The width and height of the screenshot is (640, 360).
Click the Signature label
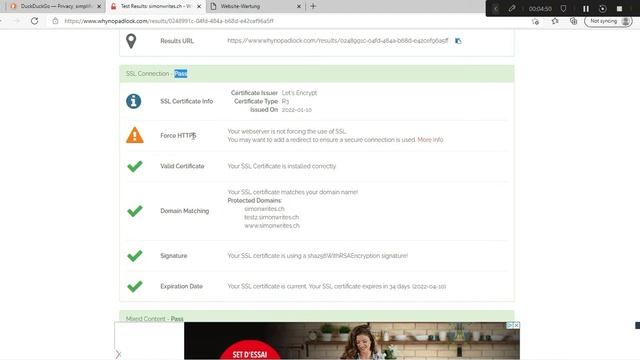coord(173,256)
